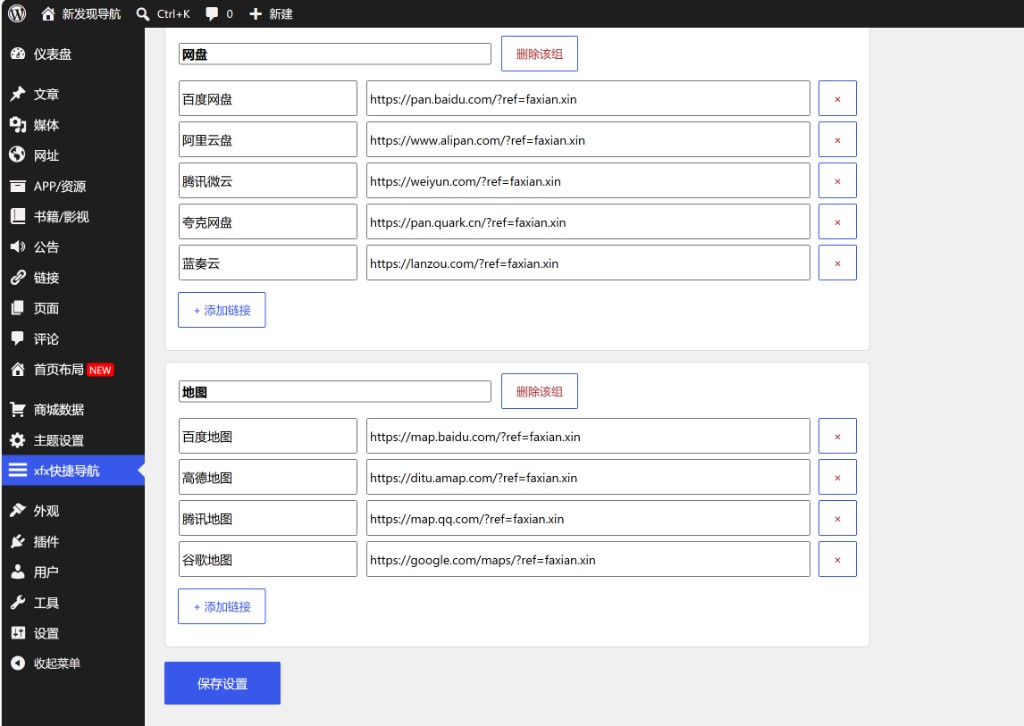Open the 媒体 media library
Screen dimensions: 1024x726
tap(72, 125)
